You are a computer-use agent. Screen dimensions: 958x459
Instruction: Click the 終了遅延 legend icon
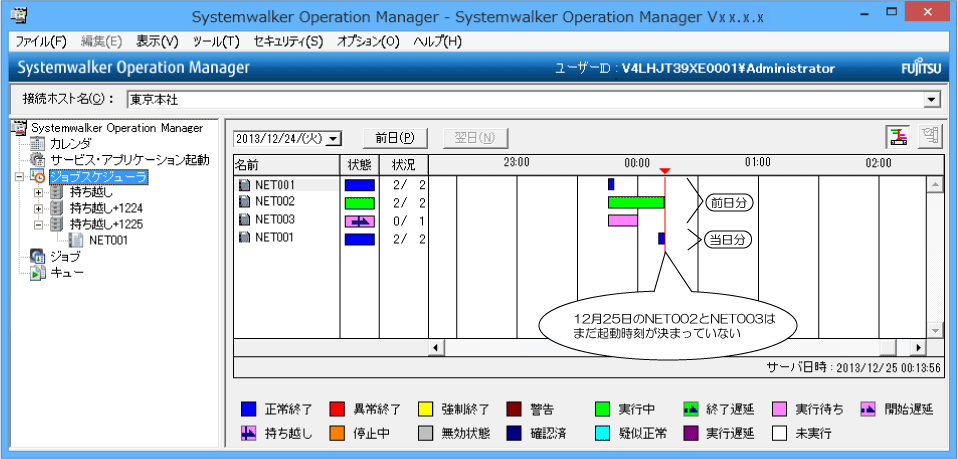(690, 409)
